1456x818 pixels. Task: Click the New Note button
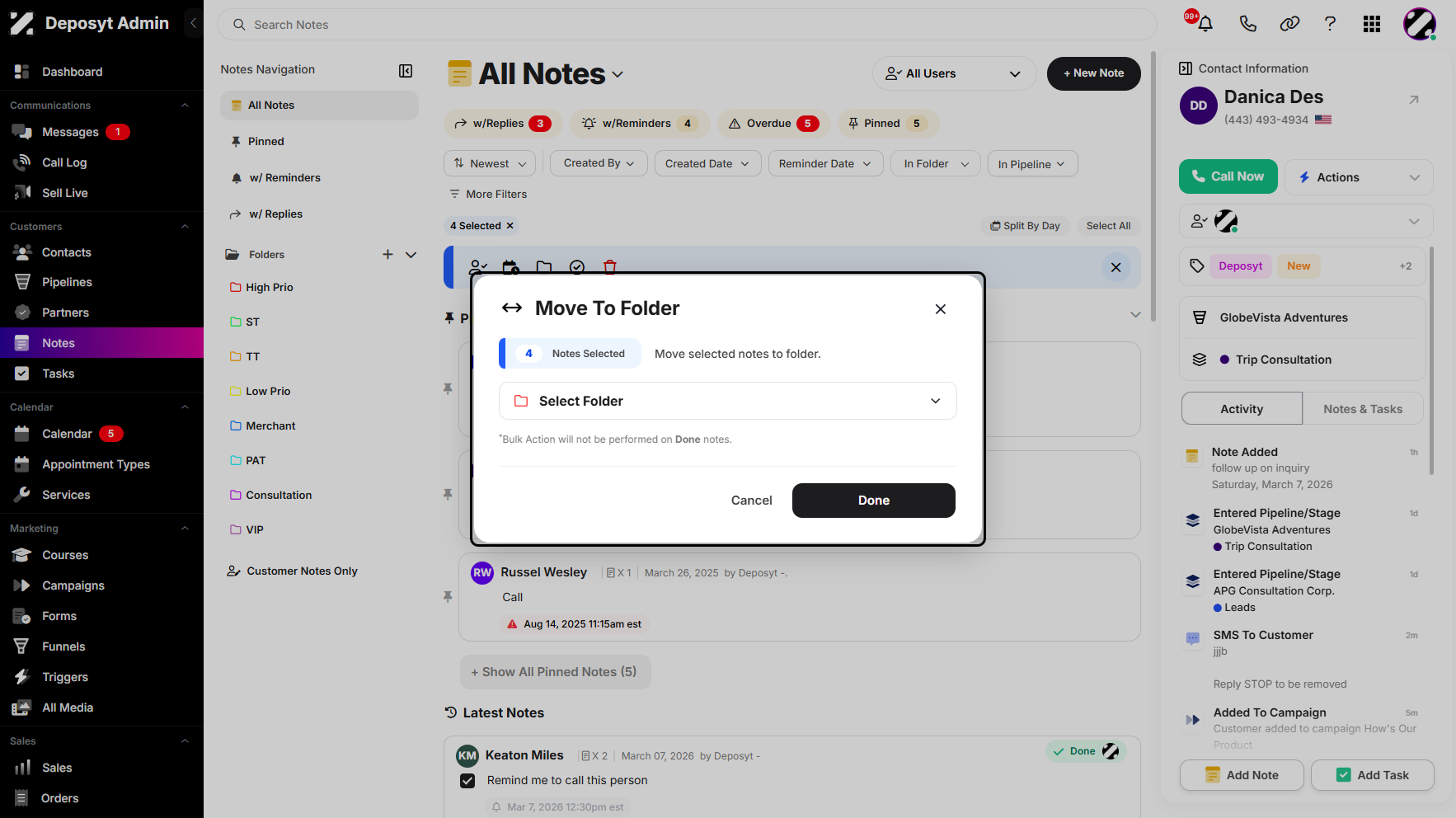click(x=1094, y=73)
